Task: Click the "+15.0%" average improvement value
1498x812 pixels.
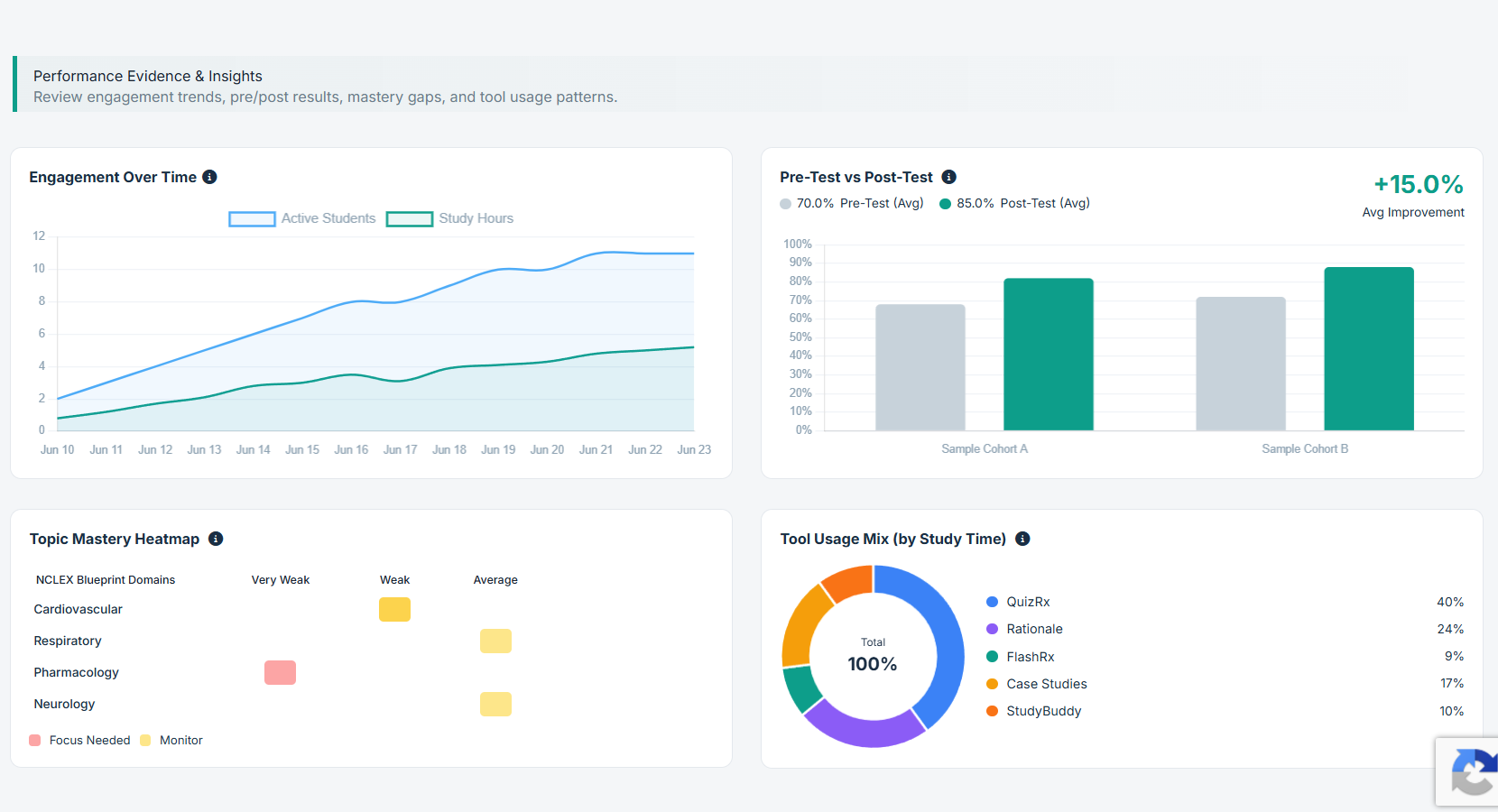Action: [x=1419, y=185]
